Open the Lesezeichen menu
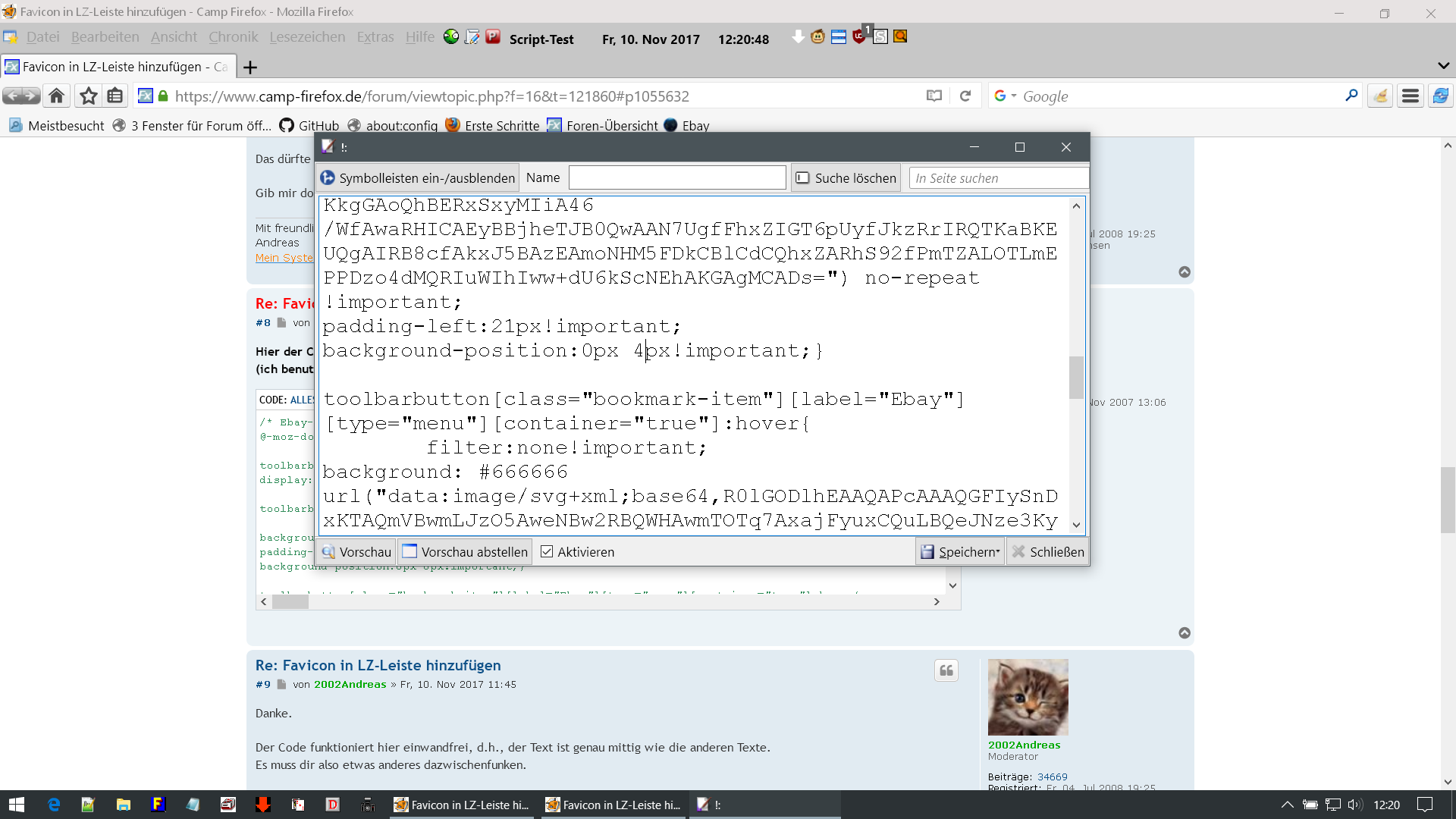 [x=307, y=37]
